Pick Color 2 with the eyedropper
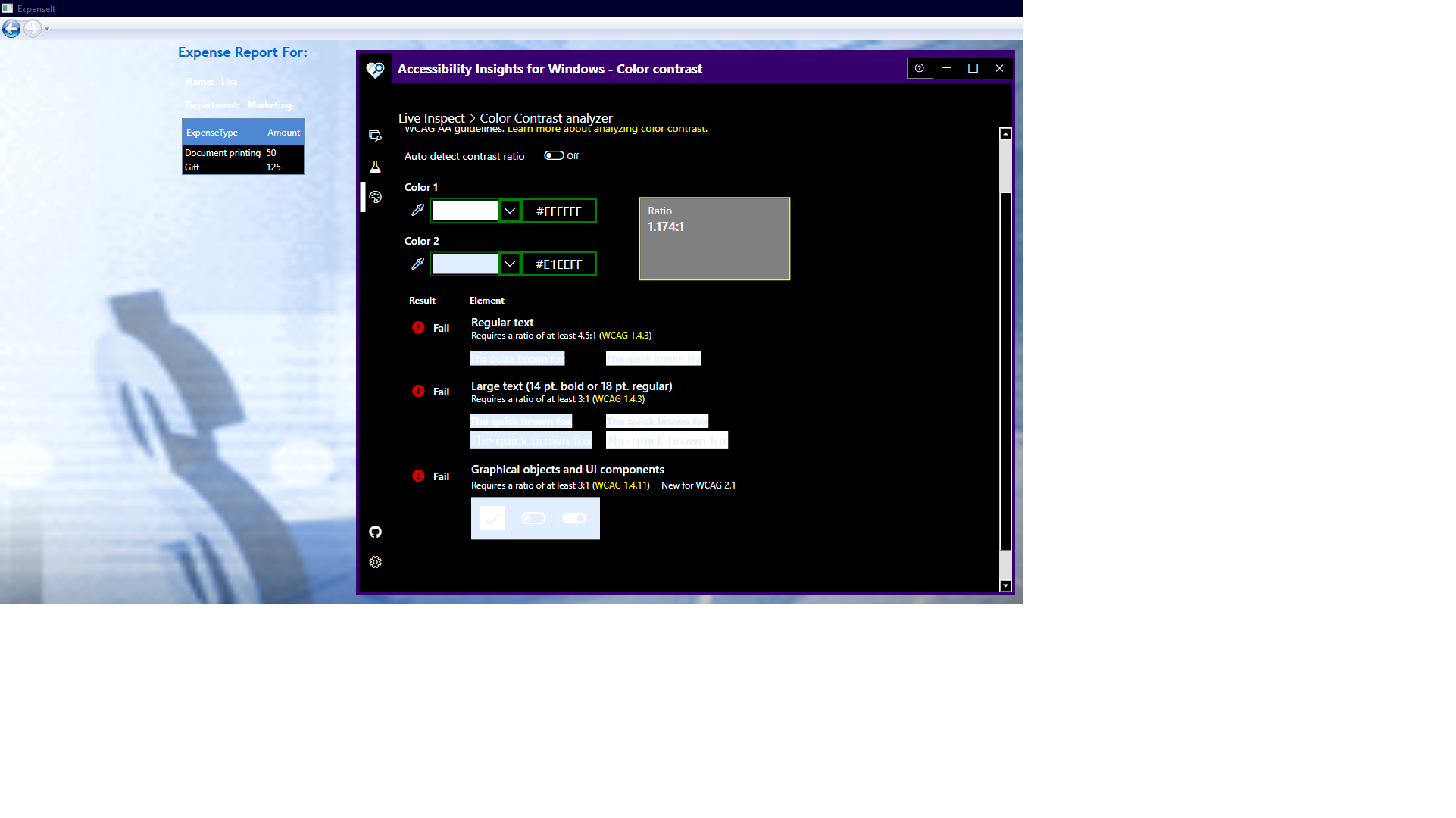Screen dimensions: 1456x818 (417, 264)
